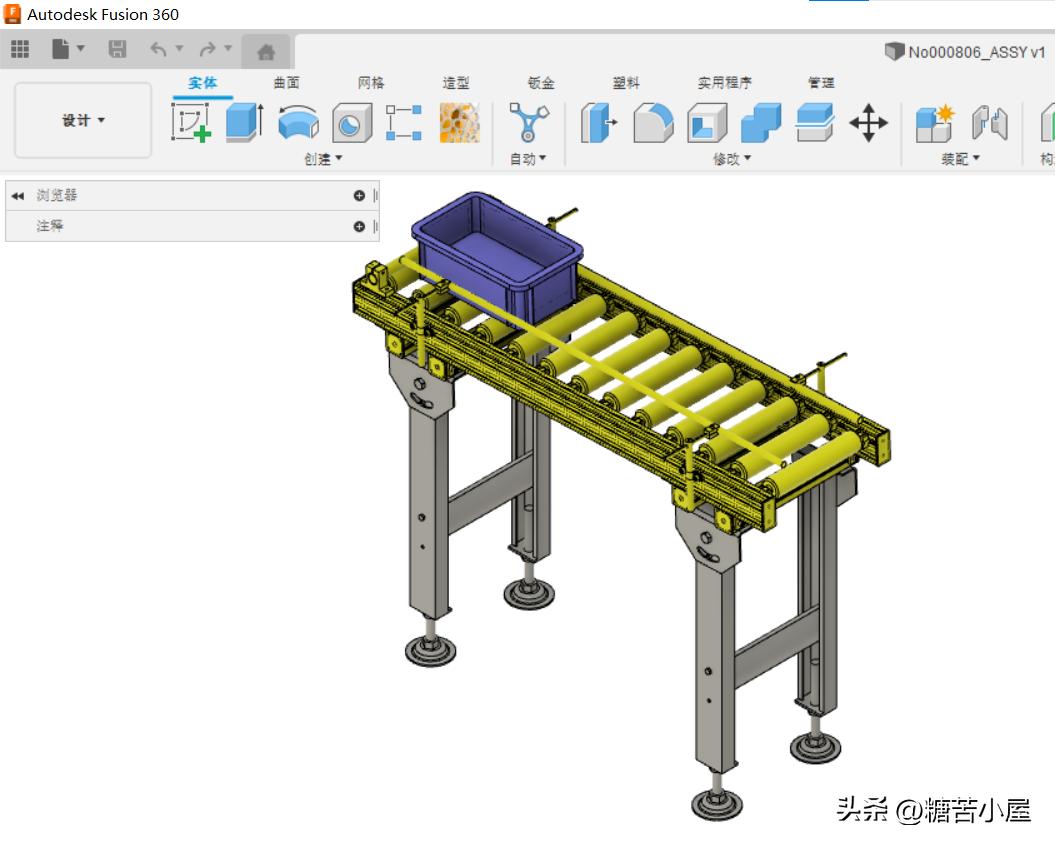
Task: Click the Redo arrow
Action: click(207, 49)
